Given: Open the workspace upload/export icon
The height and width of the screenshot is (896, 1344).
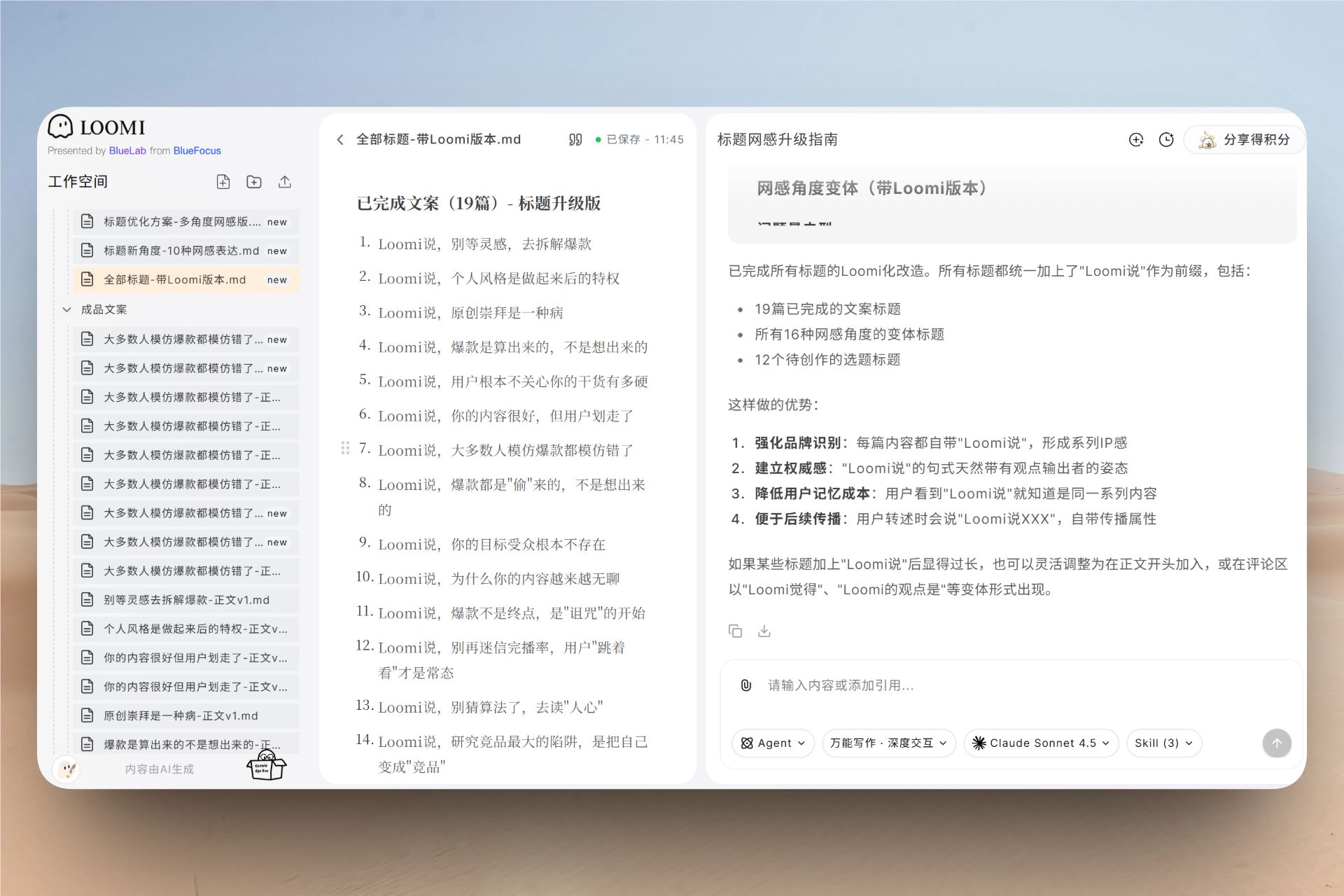Looking at the screenshot, I should [x=284, y=181].
